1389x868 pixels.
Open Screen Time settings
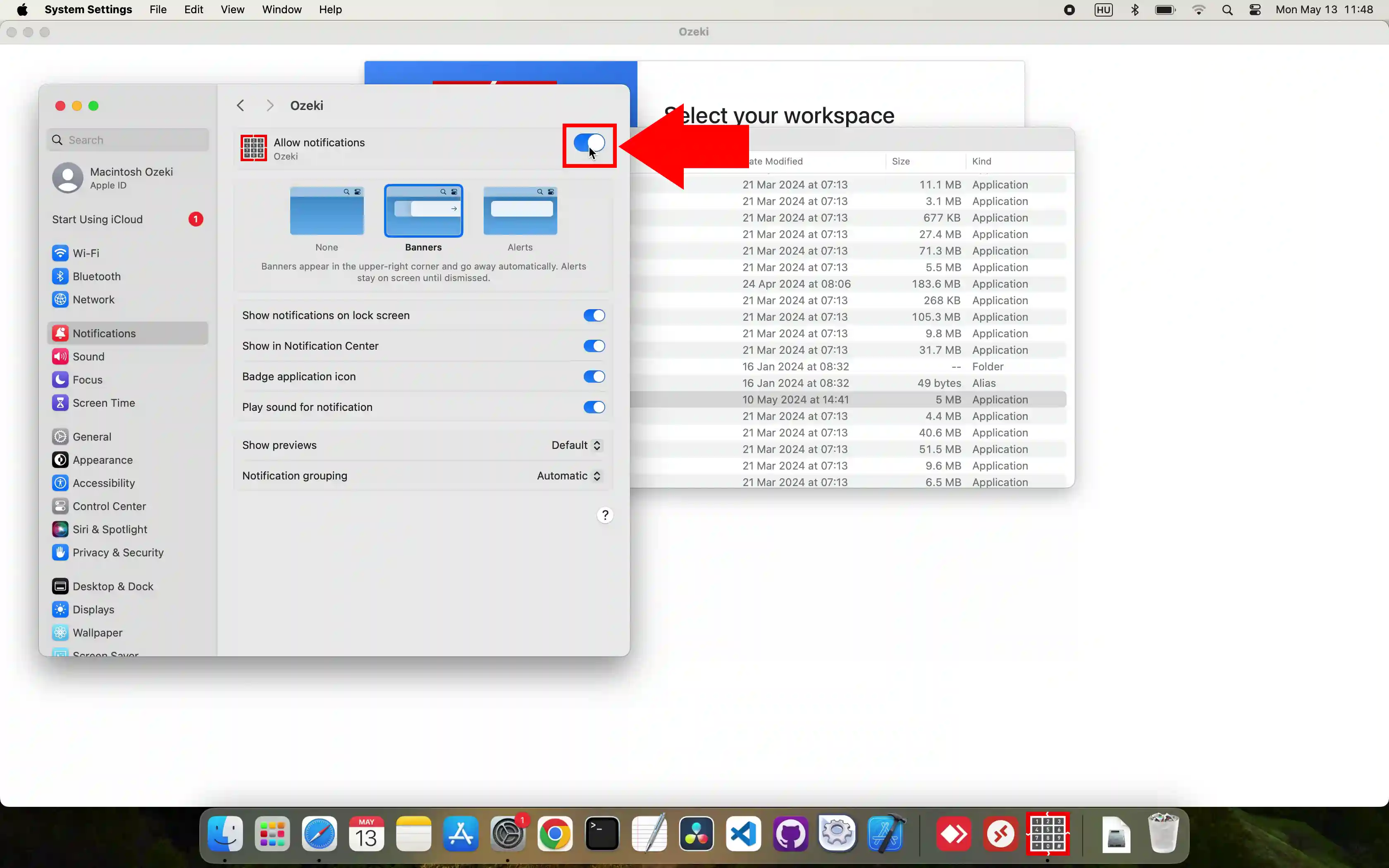point(128,403)
